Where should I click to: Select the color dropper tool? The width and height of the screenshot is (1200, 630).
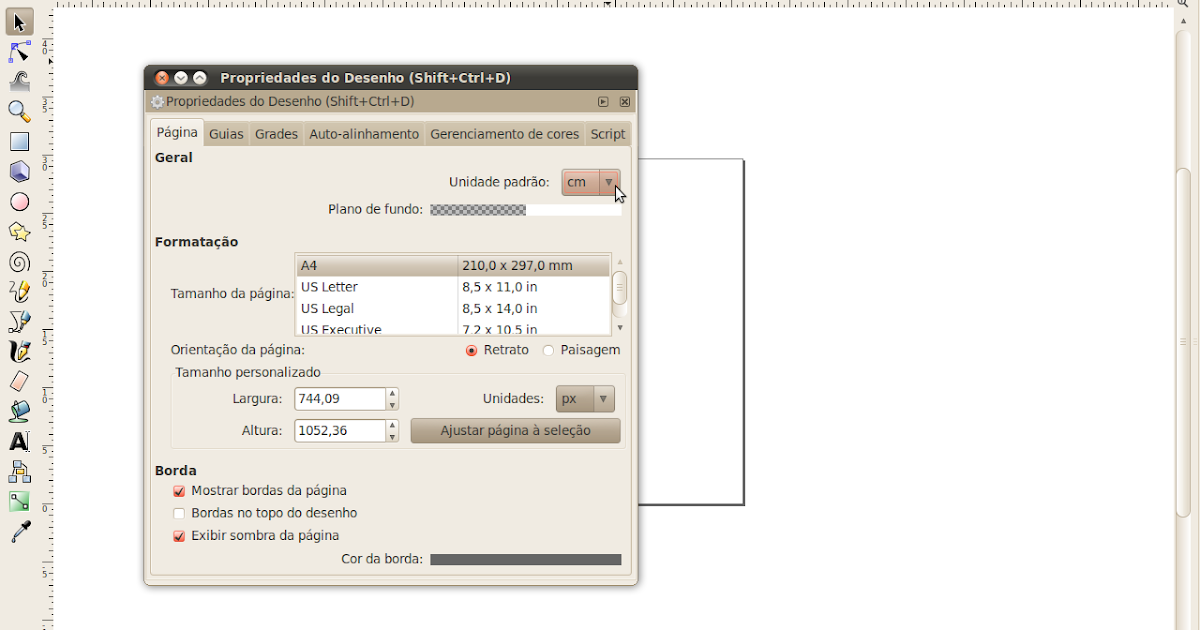click(x=19, y=532)
